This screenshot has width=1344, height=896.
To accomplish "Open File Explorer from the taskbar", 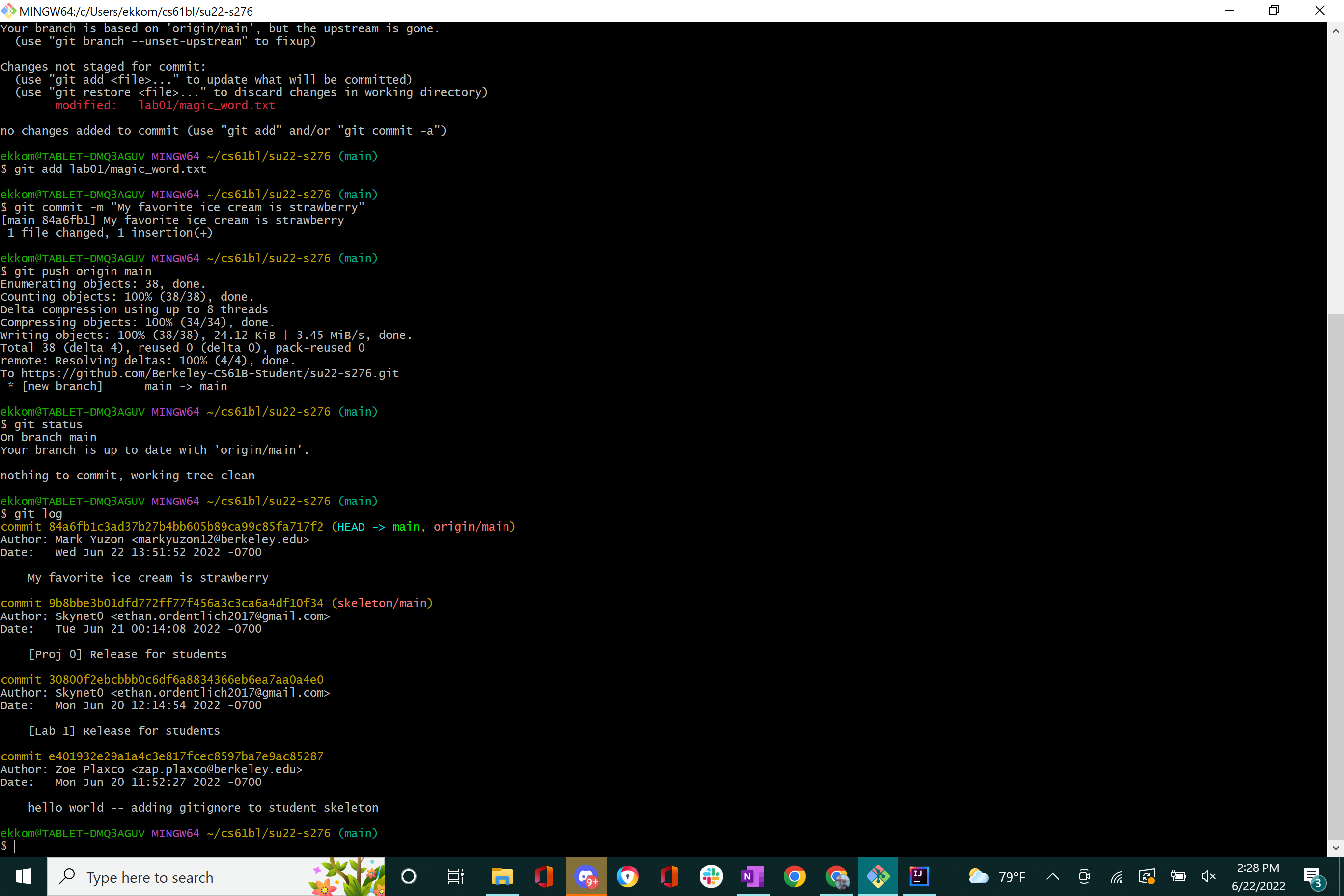I will tap(502, 876).
